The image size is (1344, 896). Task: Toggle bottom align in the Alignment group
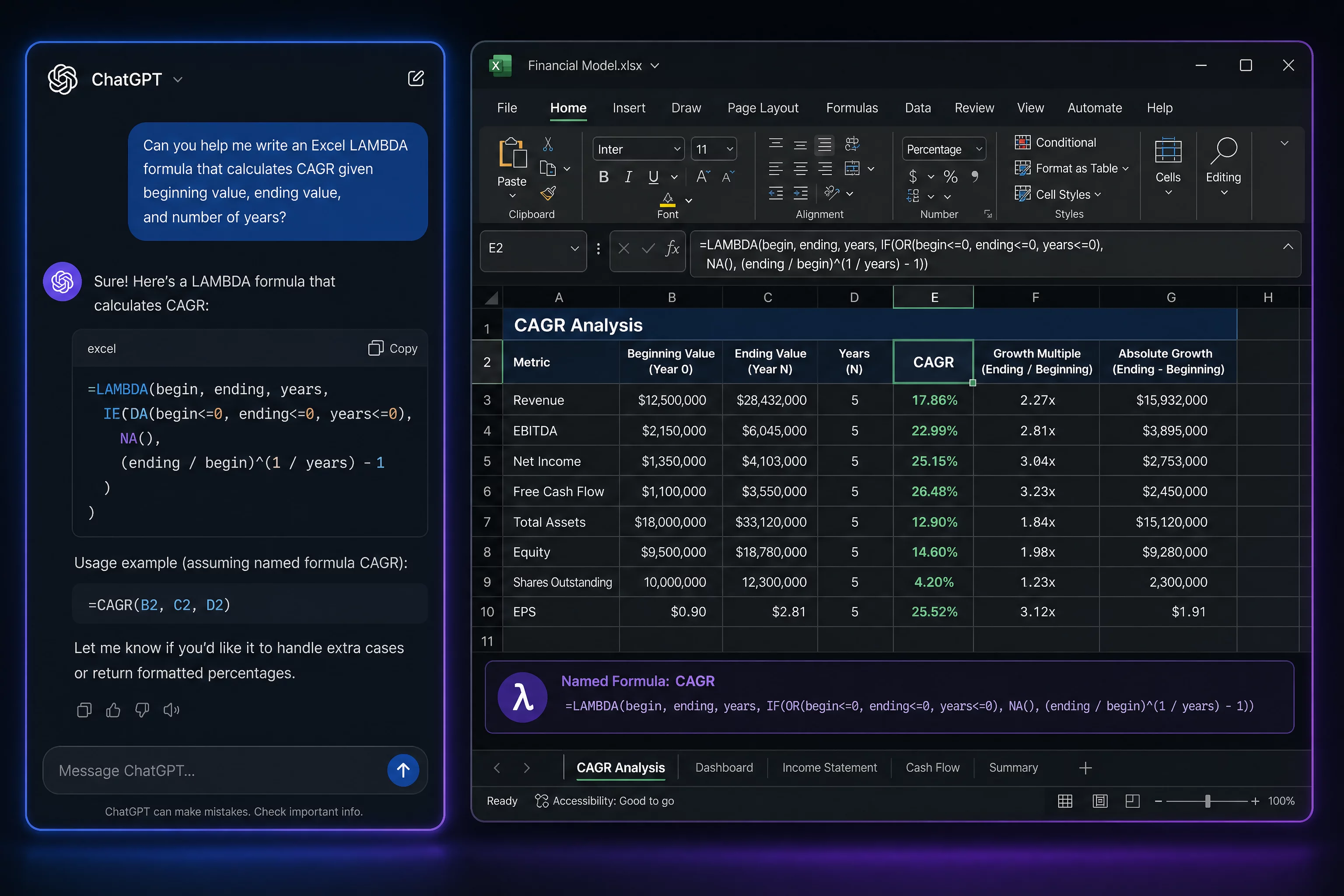pos(825,145)
